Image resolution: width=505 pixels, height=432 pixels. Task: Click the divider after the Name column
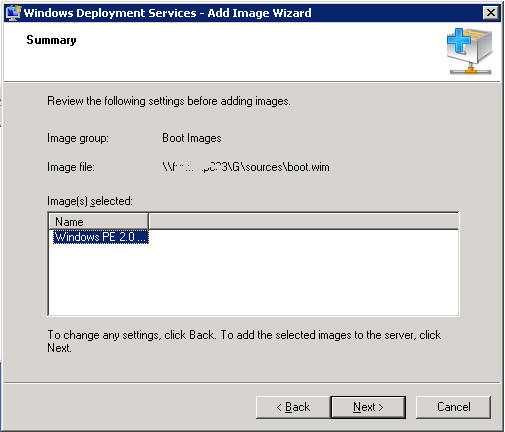[148, 221]
